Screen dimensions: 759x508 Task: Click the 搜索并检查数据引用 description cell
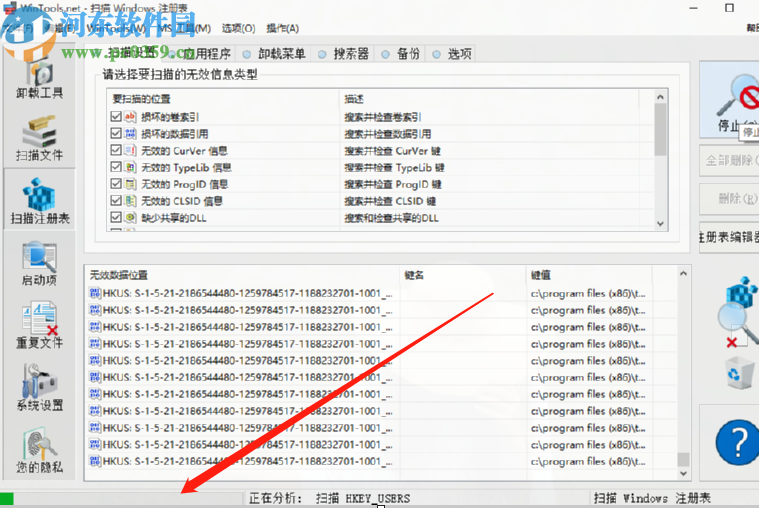pyautogui.click(x=387, y=134)
